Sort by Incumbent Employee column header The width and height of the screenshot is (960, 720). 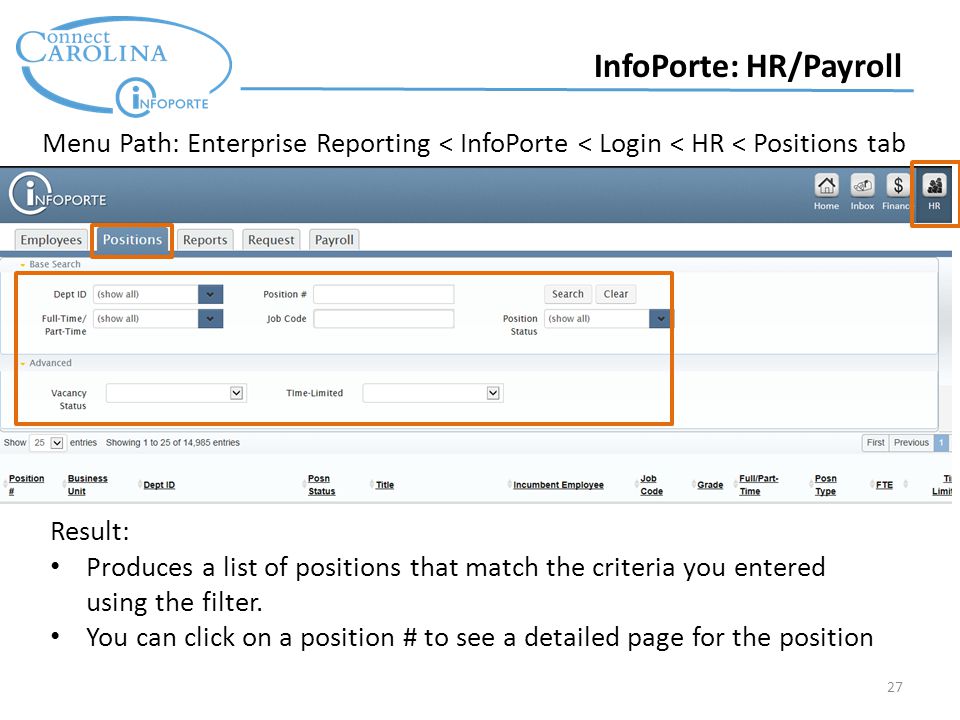click(558, 485)
